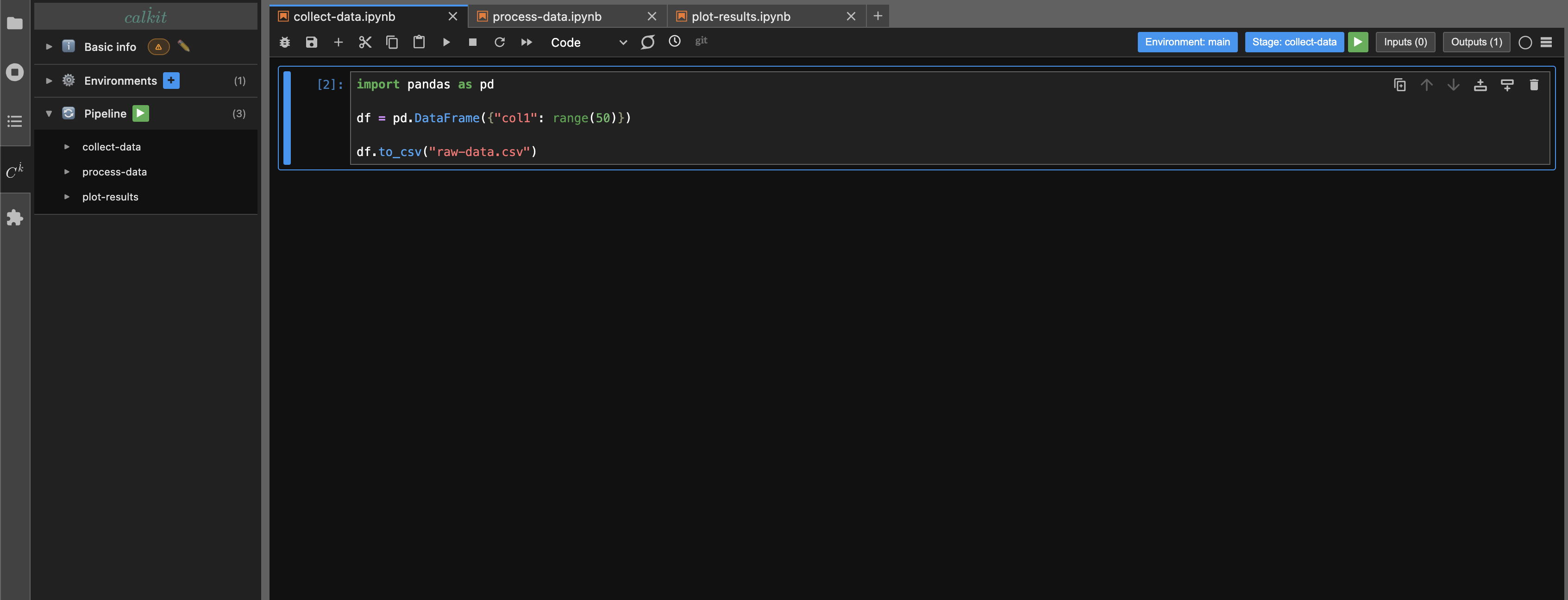The image size is (1568, 600).
Task: Click the save notebook icon
Action: [311, 42]
